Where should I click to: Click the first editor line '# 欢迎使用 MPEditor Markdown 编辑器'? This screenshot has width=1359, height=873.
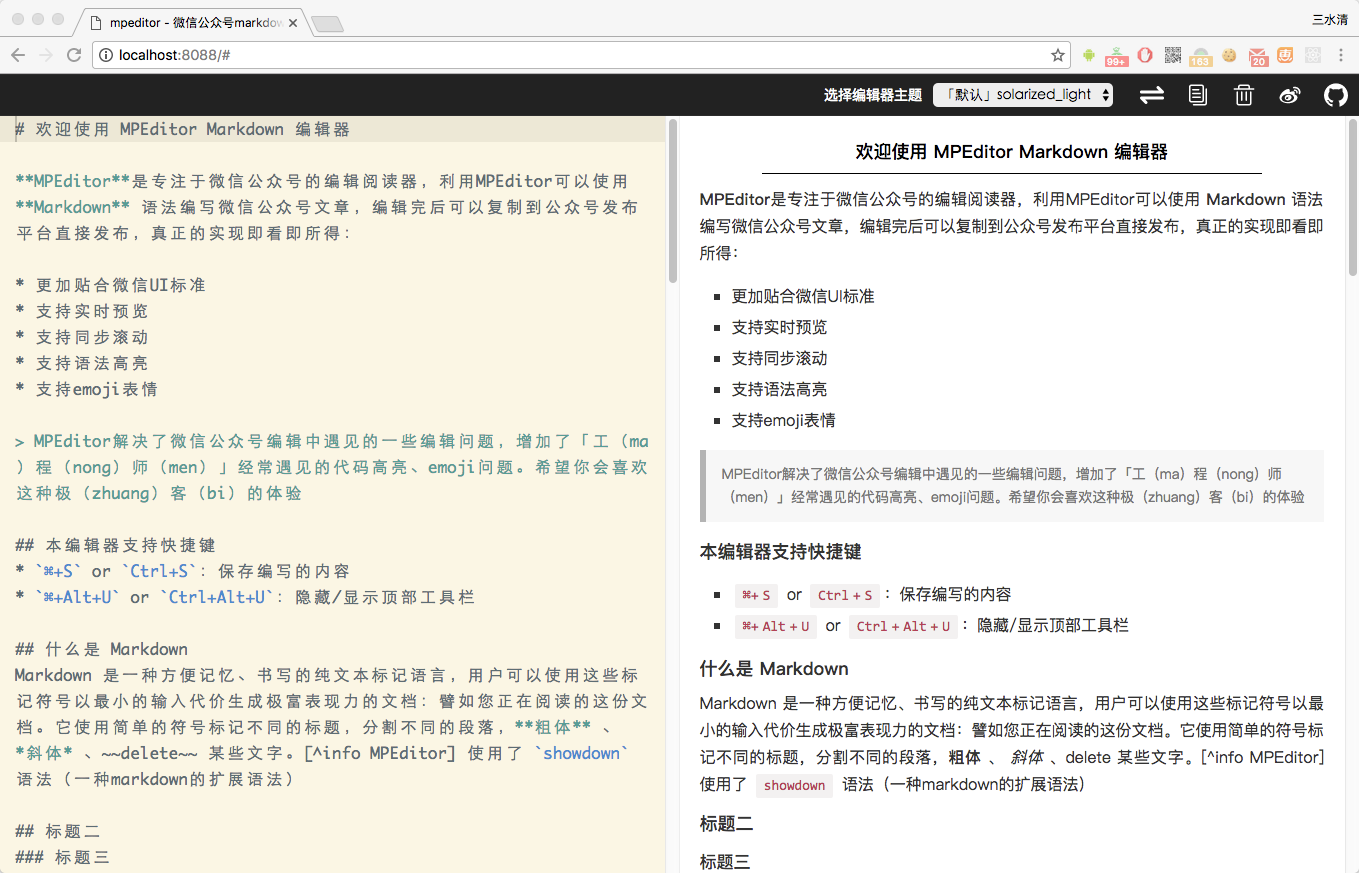click(183, 129)
